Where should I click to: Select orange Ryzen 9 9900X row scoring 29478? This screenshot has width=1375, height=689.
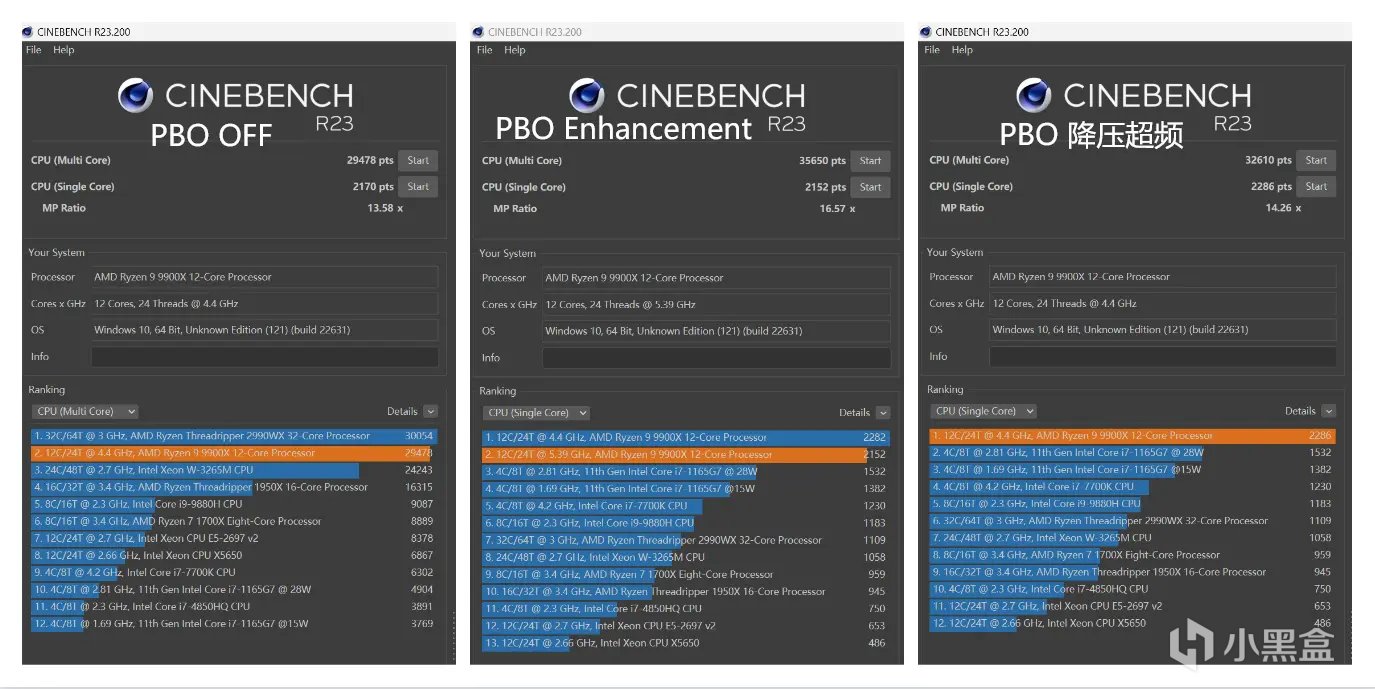pyautogui.click(x=234, y=453)
